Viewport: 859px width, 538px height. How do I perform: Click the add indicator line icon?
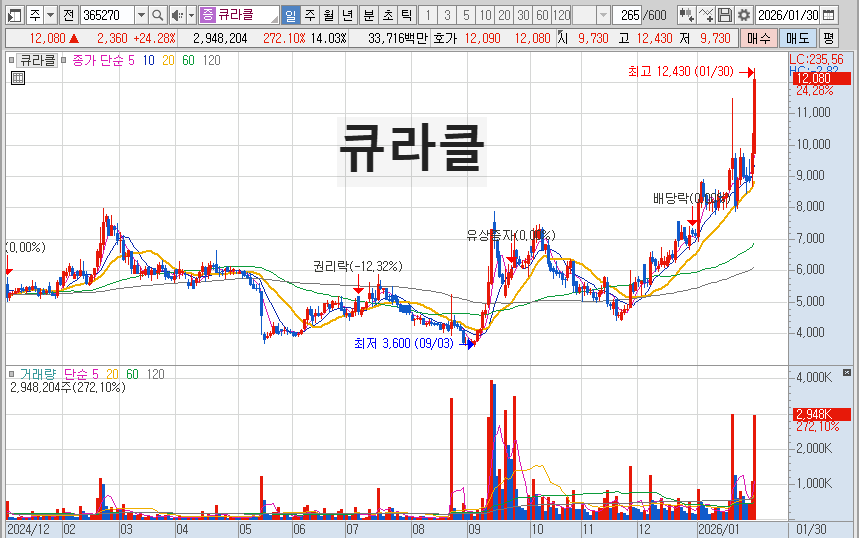coord(706,15)
